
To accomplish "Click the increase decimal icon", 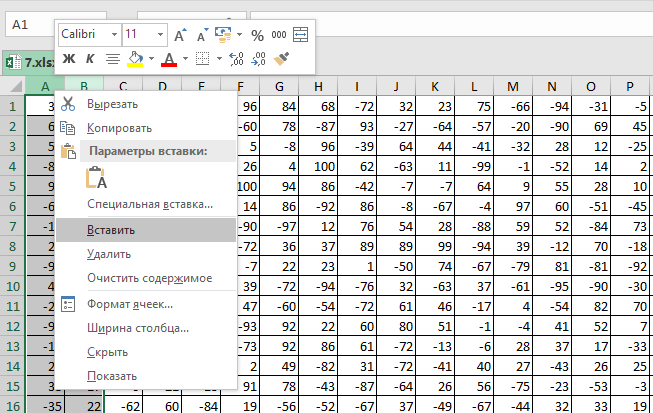I will coord(238,59).
